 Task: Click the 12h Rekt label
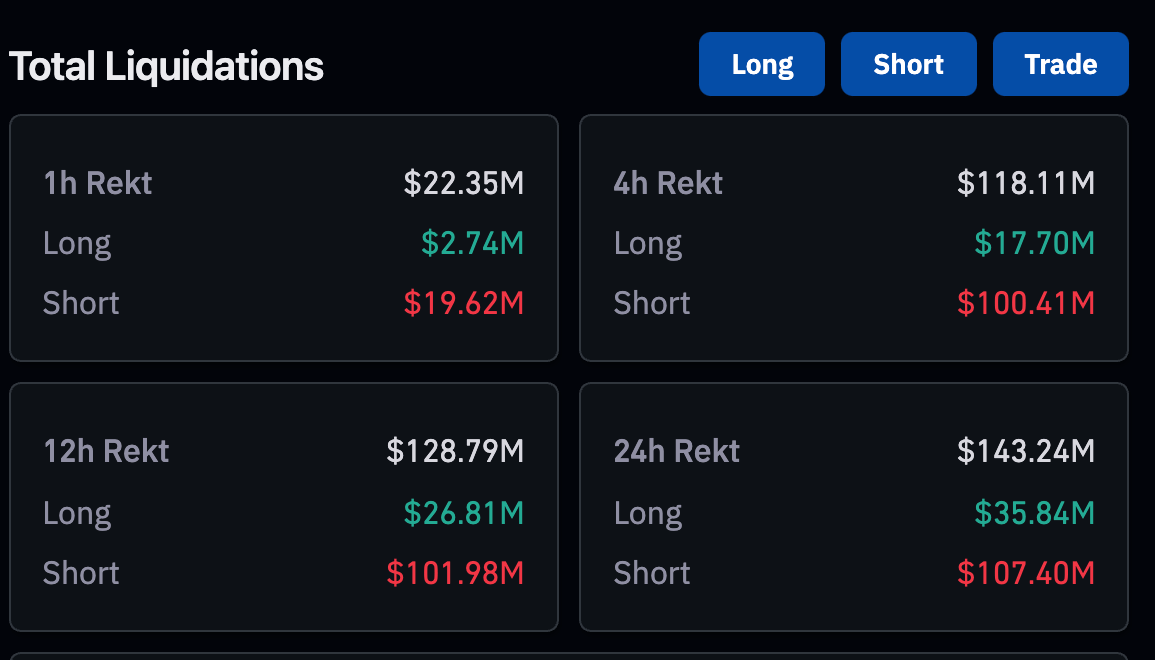tap(106, 451)
